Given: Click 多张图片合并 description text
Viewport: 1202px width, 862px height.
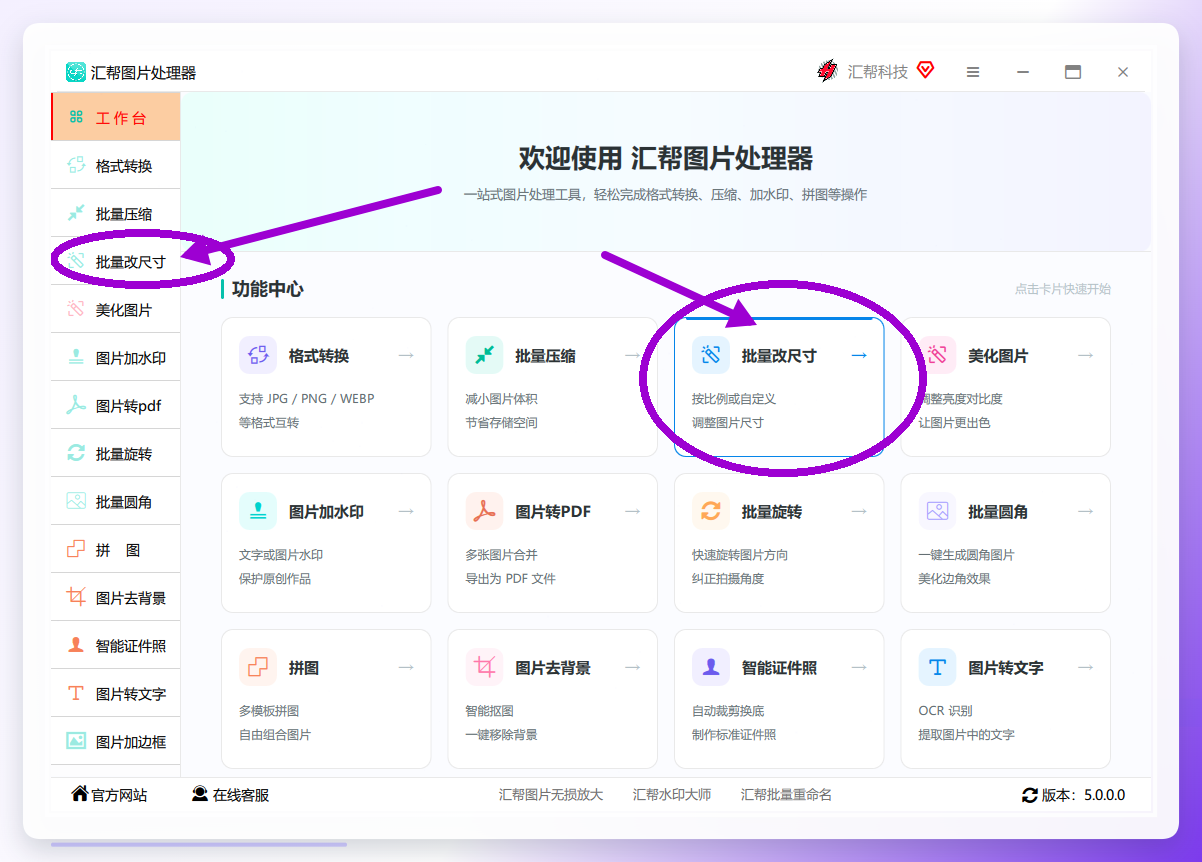Looking at the screenshot, I should pos(501,554).
